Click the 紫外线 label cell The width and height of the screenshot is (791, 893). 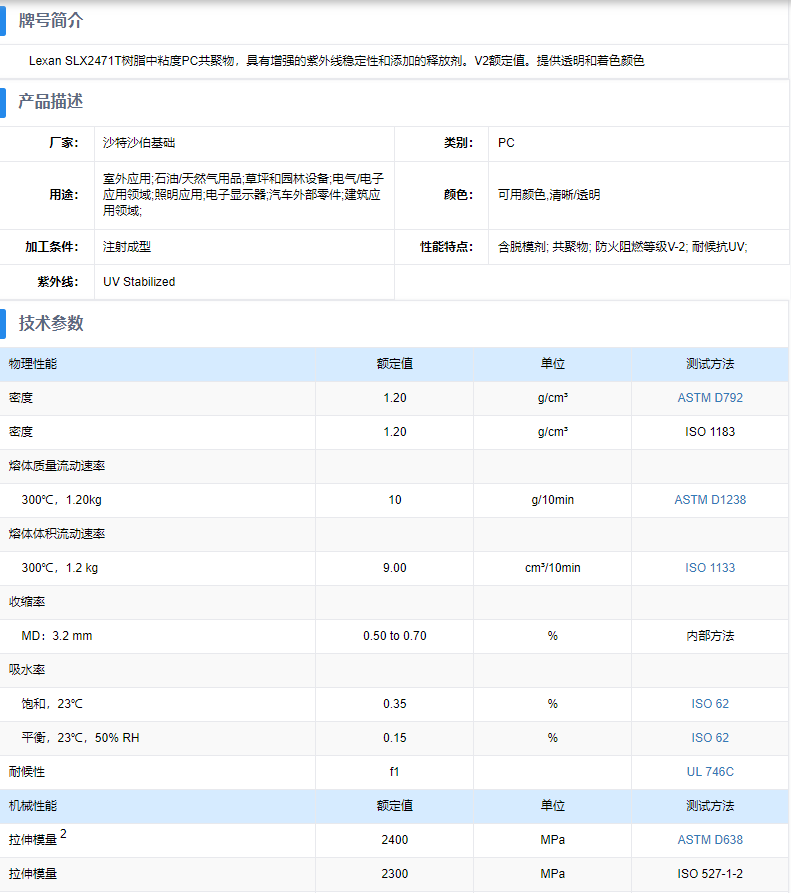coord(47,282)
